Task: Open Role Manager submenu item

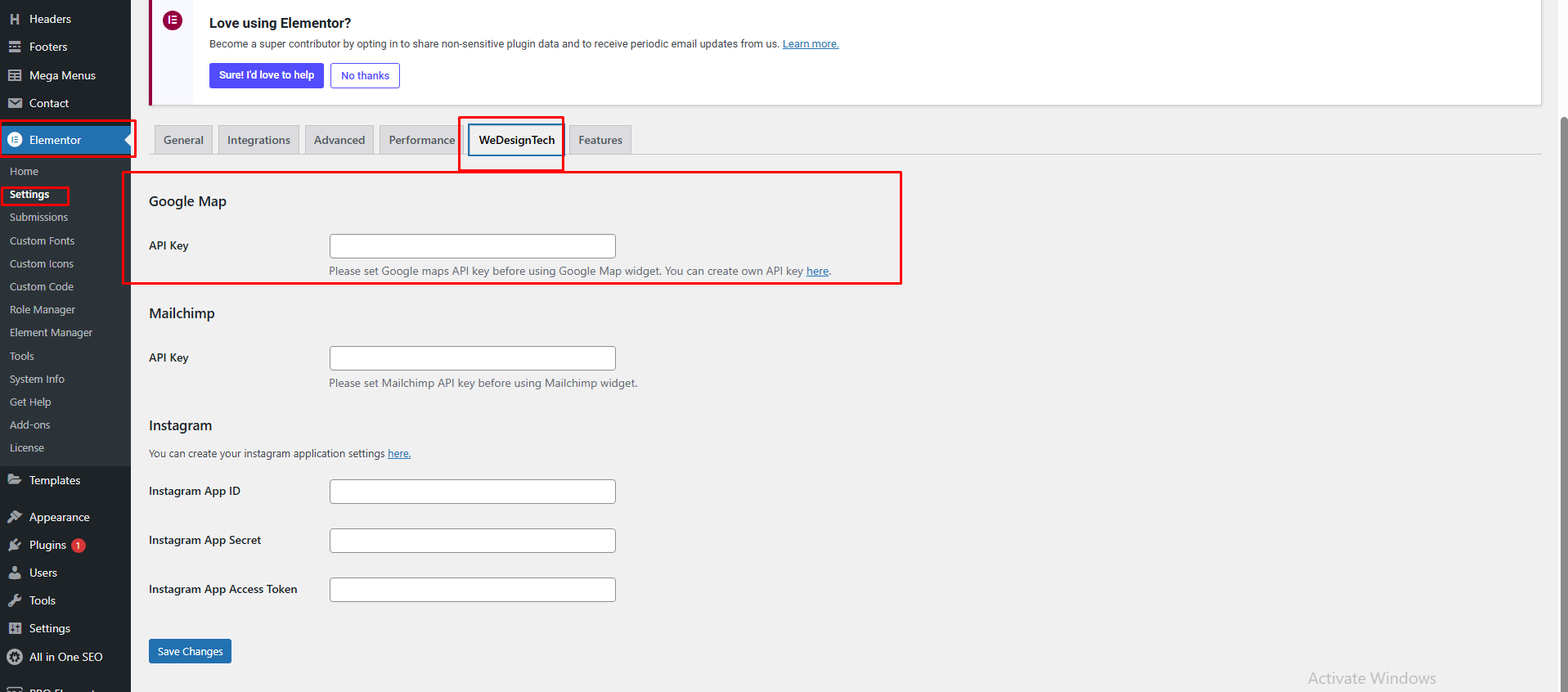Action: [43, 309]
